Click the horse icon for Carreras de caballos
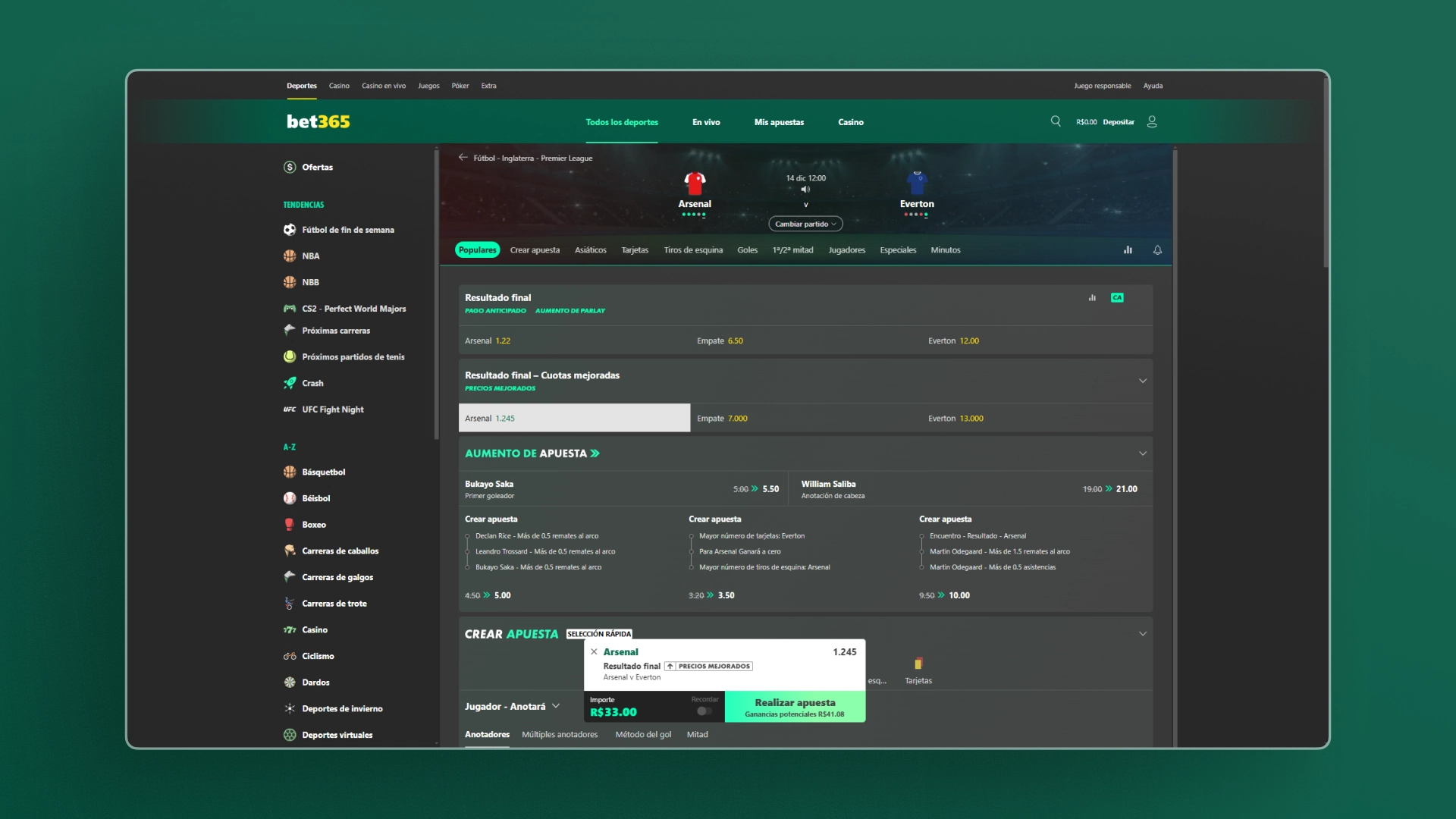Viewport: 1456px width, 819px height. click(290, 551)
